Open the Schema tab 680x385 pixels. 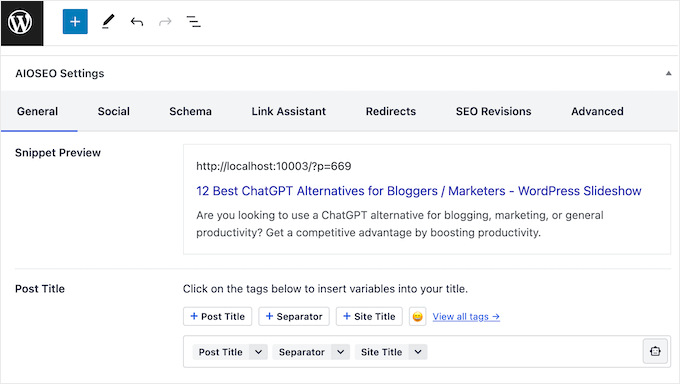190,111
